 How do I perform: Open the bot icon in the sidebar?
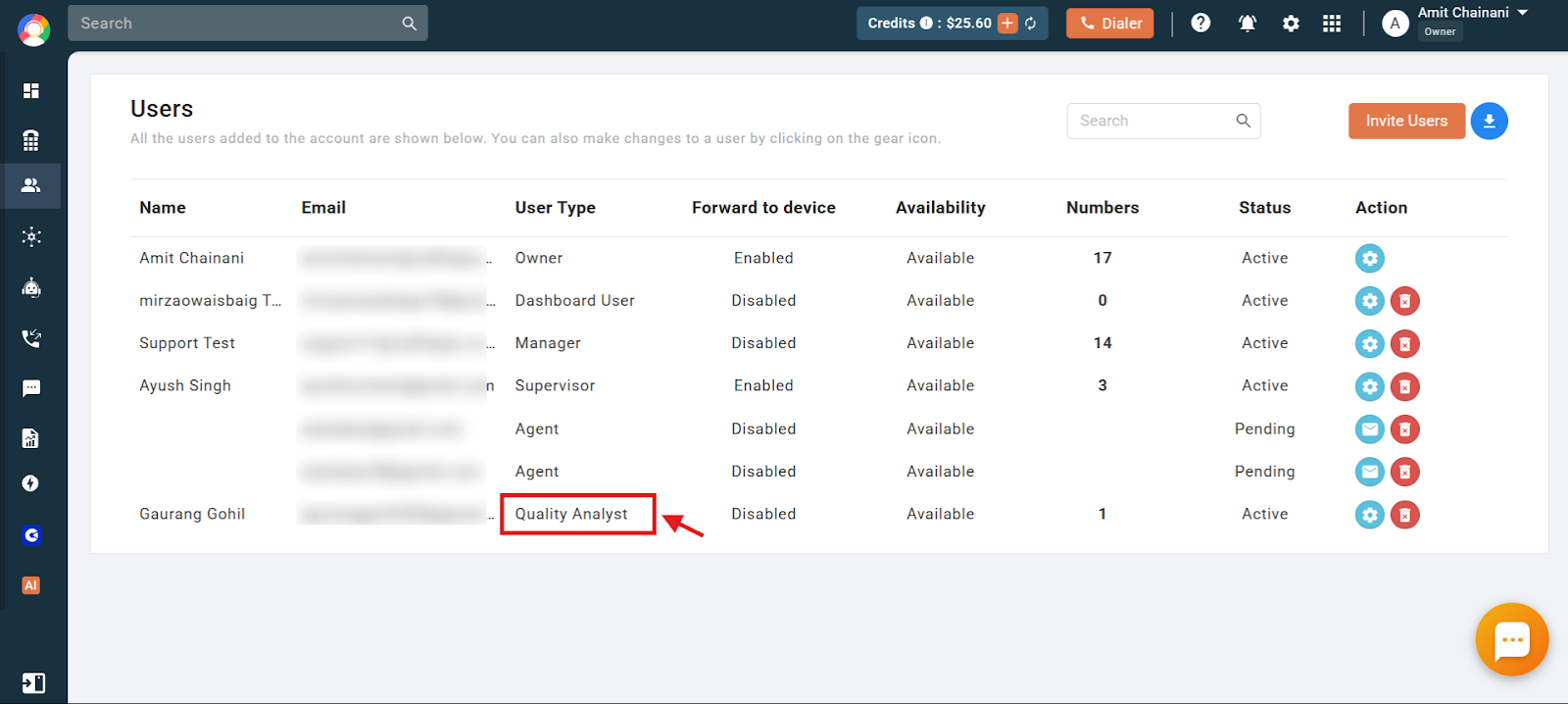click(x=31, y=287)
